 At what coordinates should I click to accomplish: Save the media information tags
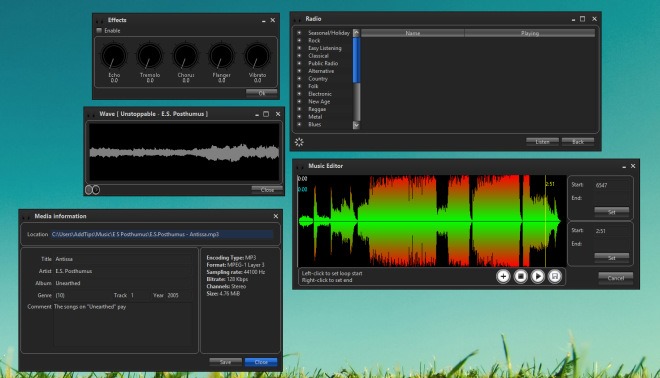click(x=225, y=362)
